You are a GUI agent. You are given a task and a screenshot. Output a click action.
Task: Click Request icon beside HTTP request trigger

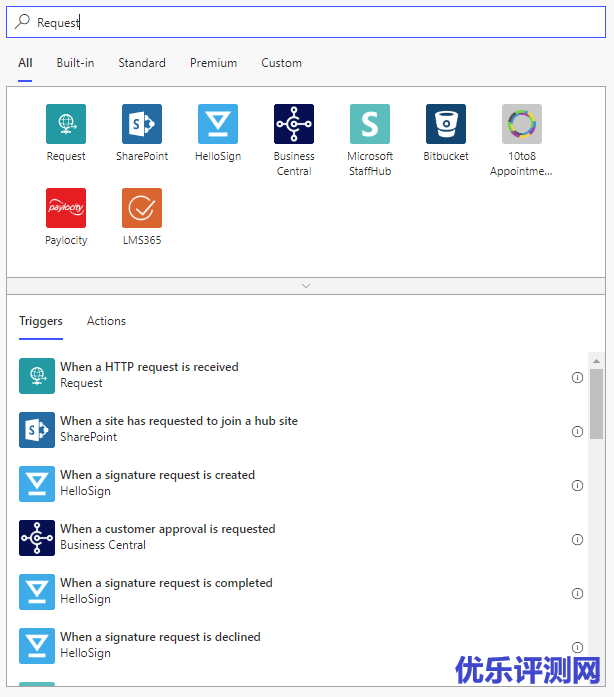pyautogui.click(x=37, y=376)
